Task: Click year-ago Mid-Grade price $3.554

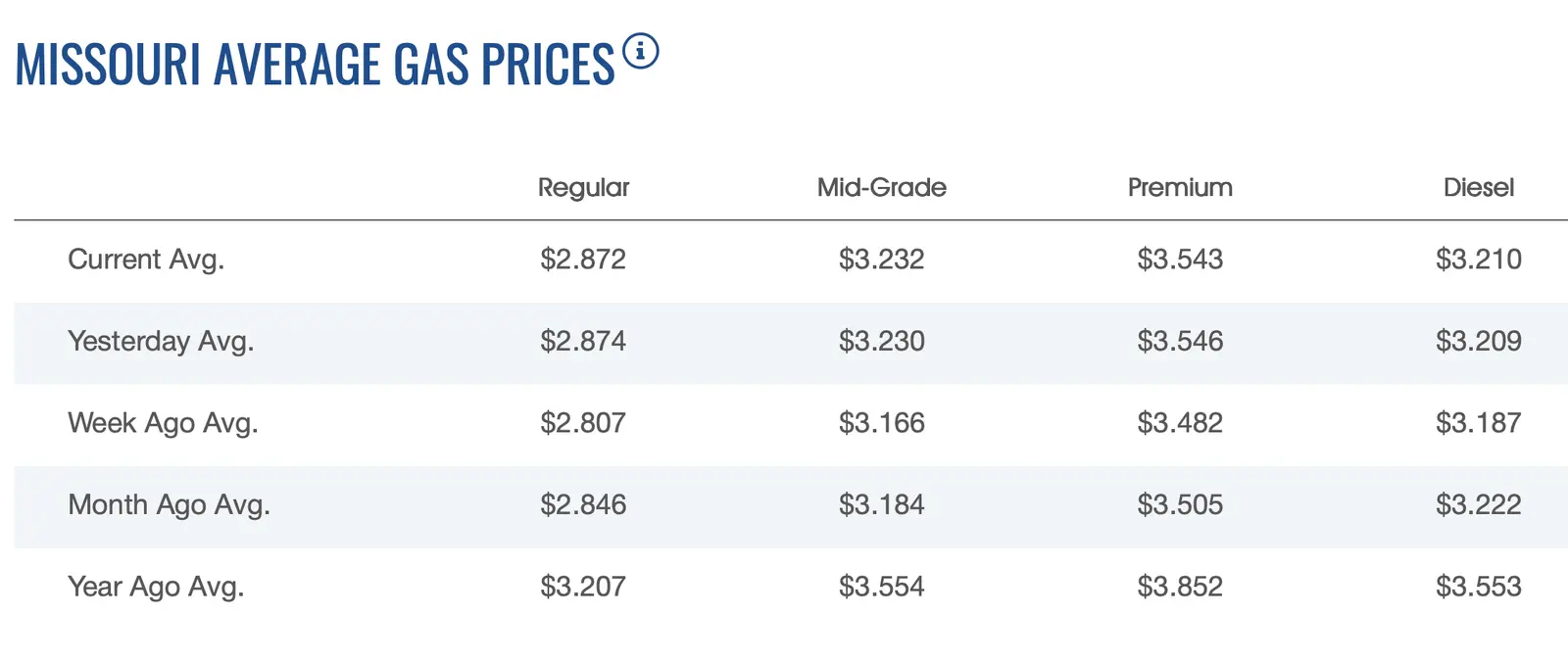Action: click(881, 587)
